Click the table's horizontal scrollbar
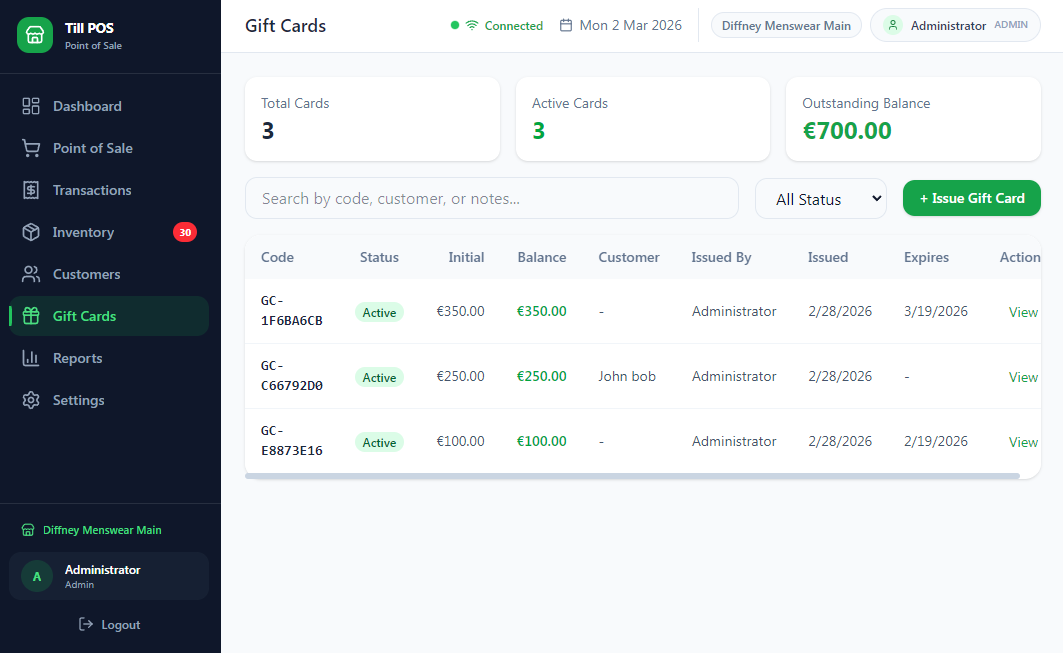The height and width of the screenshot is (653, 1063). tap(632, 476)
